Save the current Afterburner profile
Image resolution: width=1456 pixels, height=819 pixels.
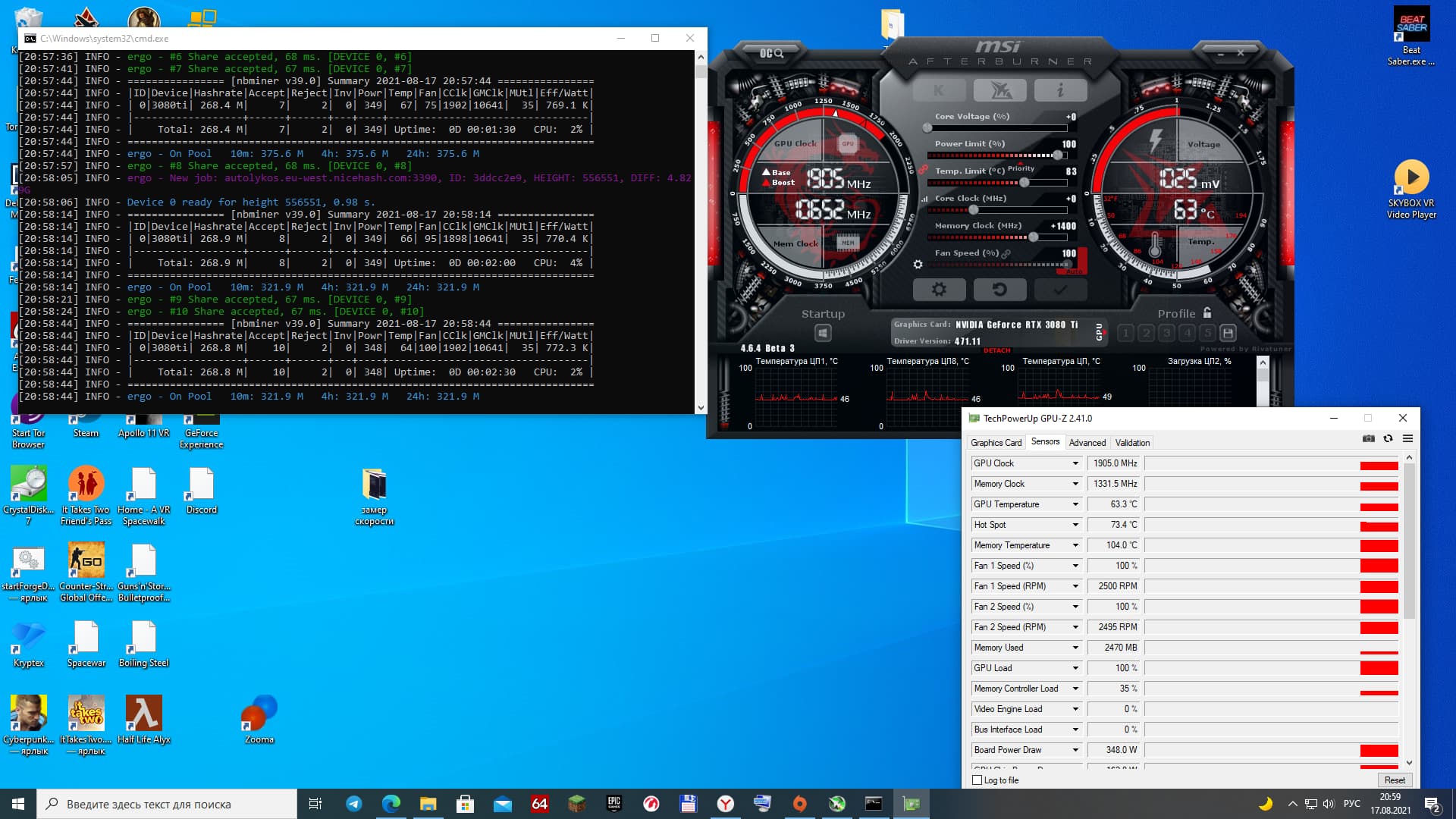point(1228,333)
